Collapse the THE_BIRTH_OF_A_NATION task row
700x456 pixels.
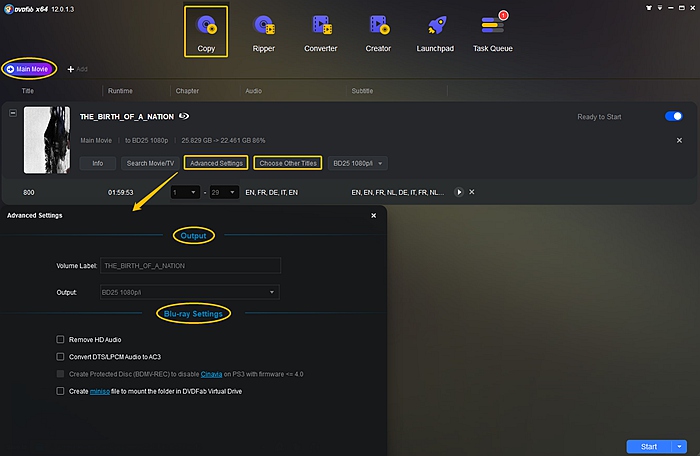coord(13,113)
